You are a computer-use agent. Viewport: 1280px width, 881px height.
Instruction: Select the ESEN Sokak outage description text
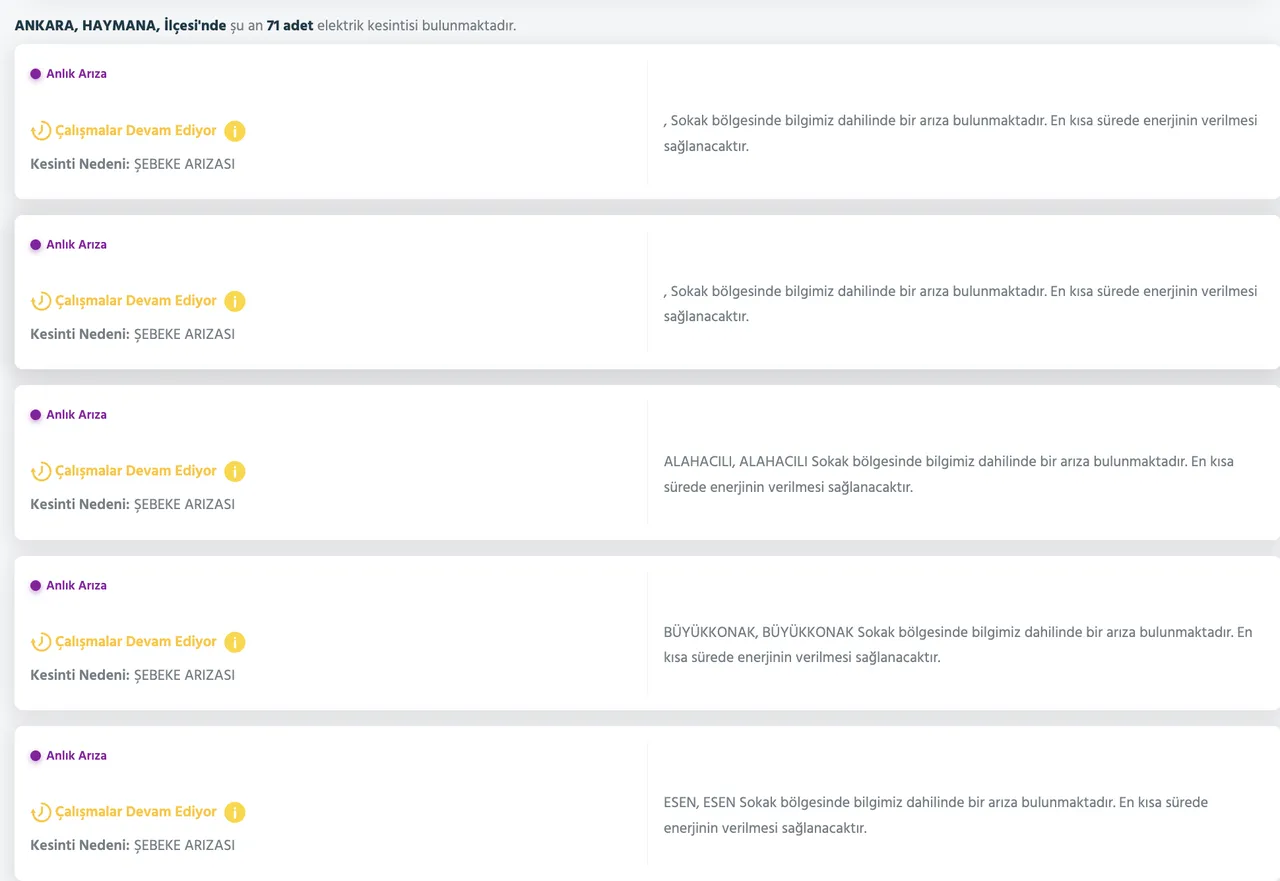(x=935, y=815)
